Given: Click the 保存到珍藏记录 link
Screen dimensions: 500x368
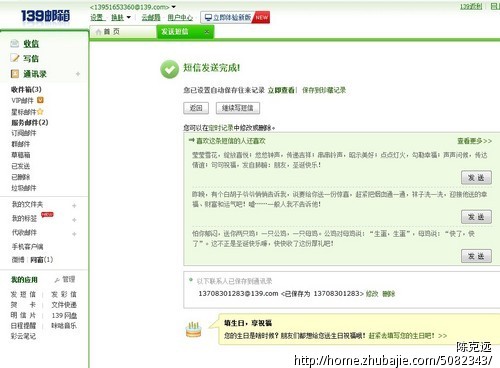Looking at the screenshot, I should 324,90.
